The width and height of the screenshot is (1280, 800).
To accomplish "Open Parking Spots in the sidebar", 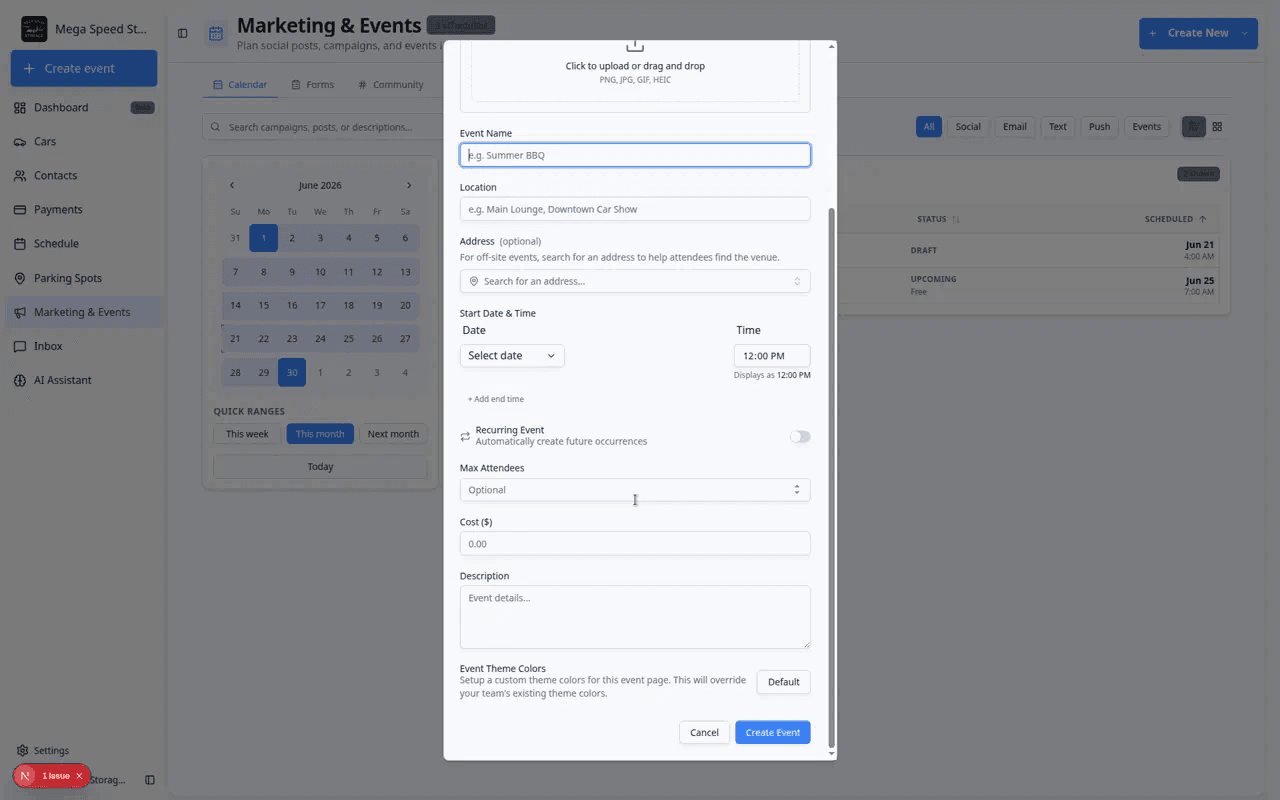I will 68,278.
